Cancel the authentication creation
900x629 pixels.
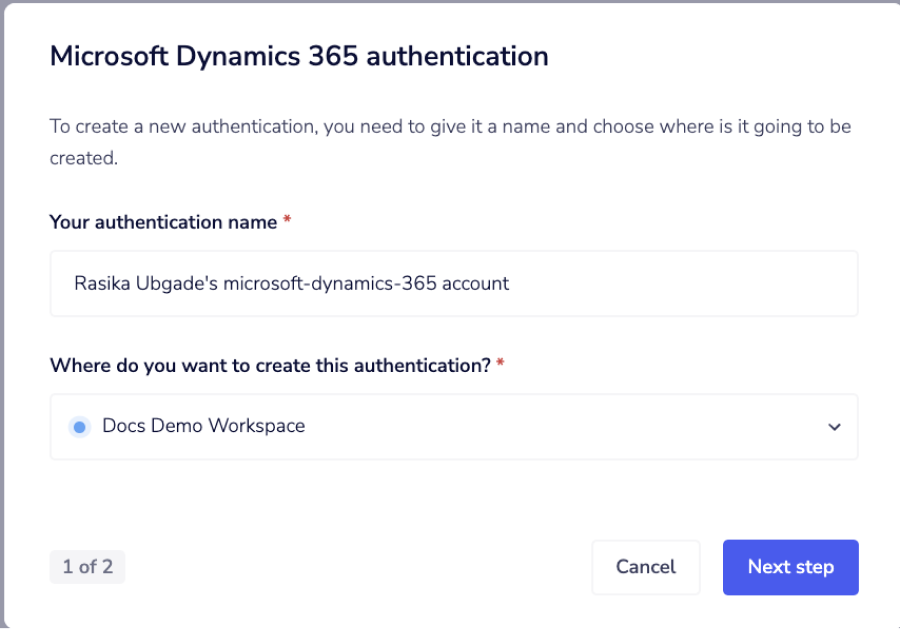pyautogui.click(x=645, y=567)
